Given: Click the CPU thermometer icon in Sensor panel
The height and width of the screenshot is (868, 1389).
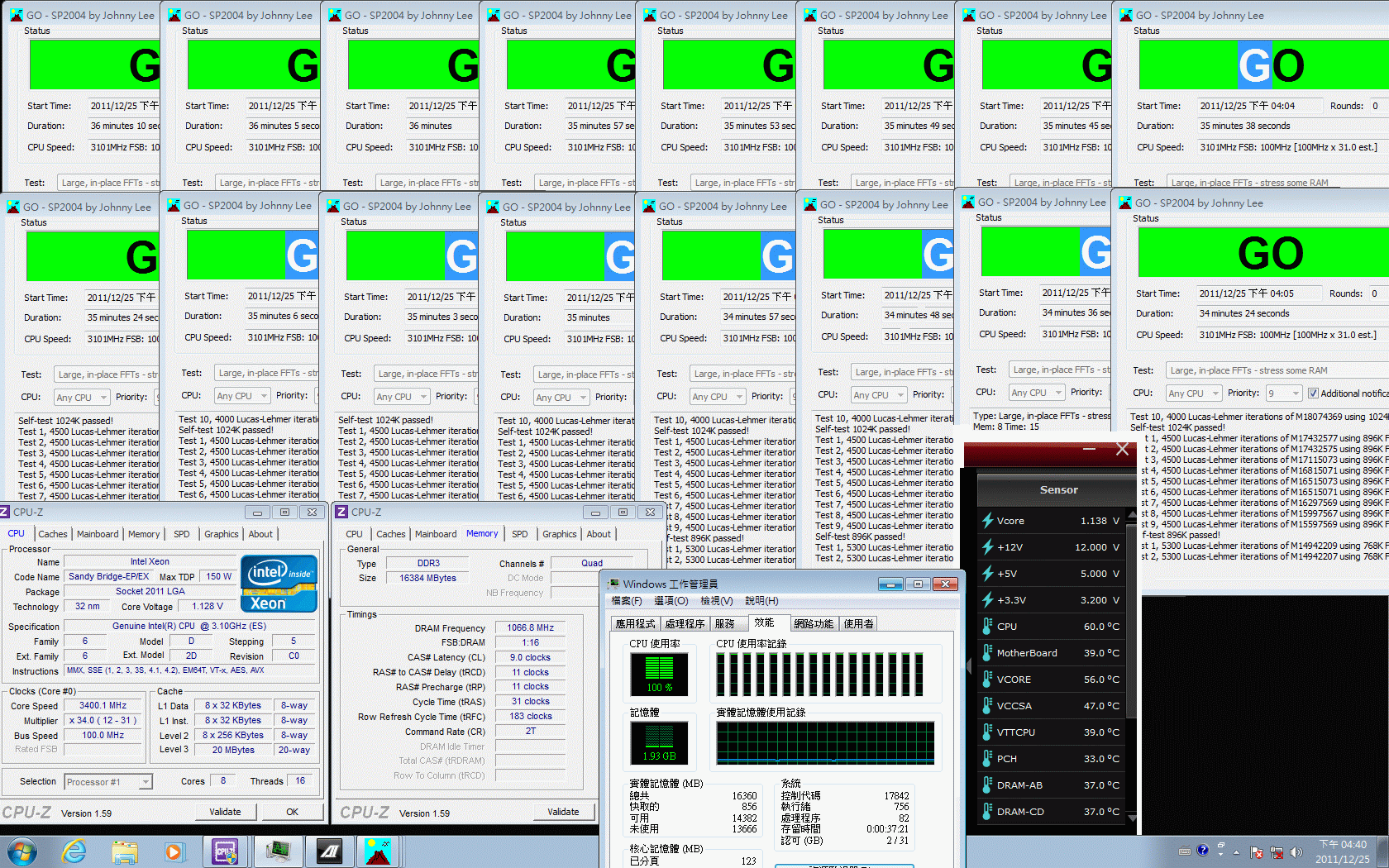Looking at the screenshot, I should tap(987, 627).
